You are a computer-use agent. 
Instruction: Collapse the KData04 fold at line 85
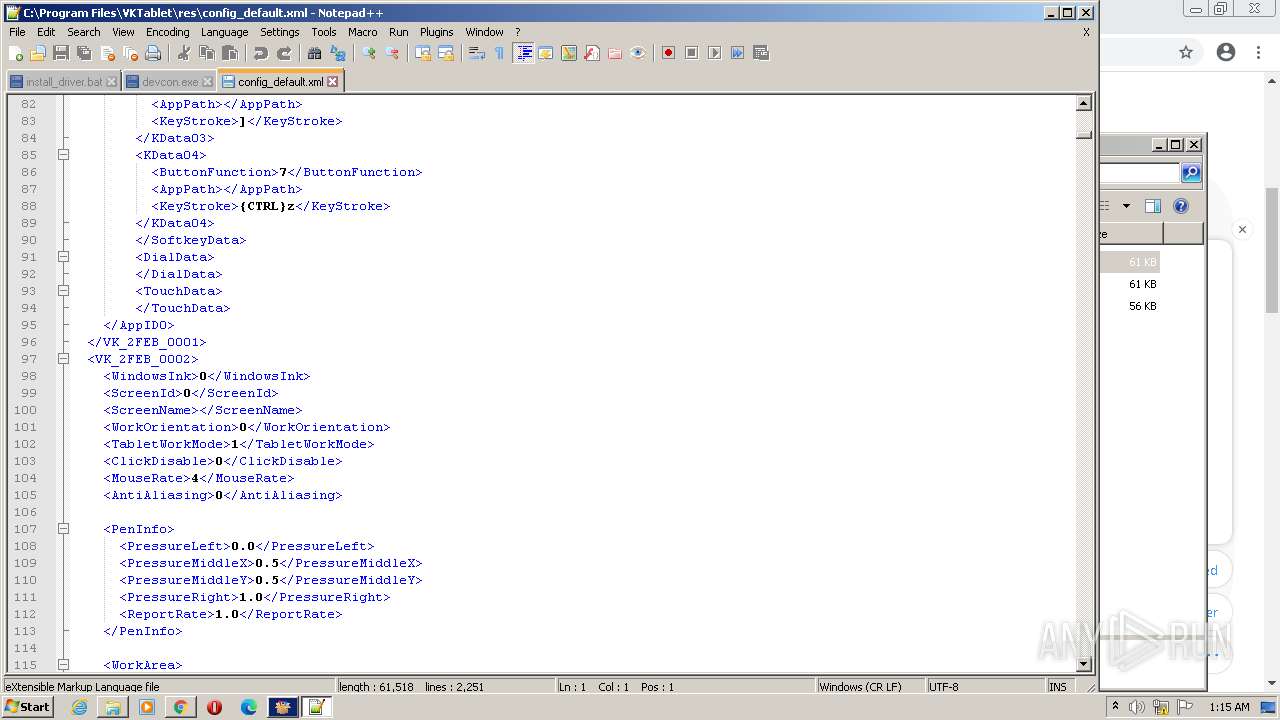[63, 155]
